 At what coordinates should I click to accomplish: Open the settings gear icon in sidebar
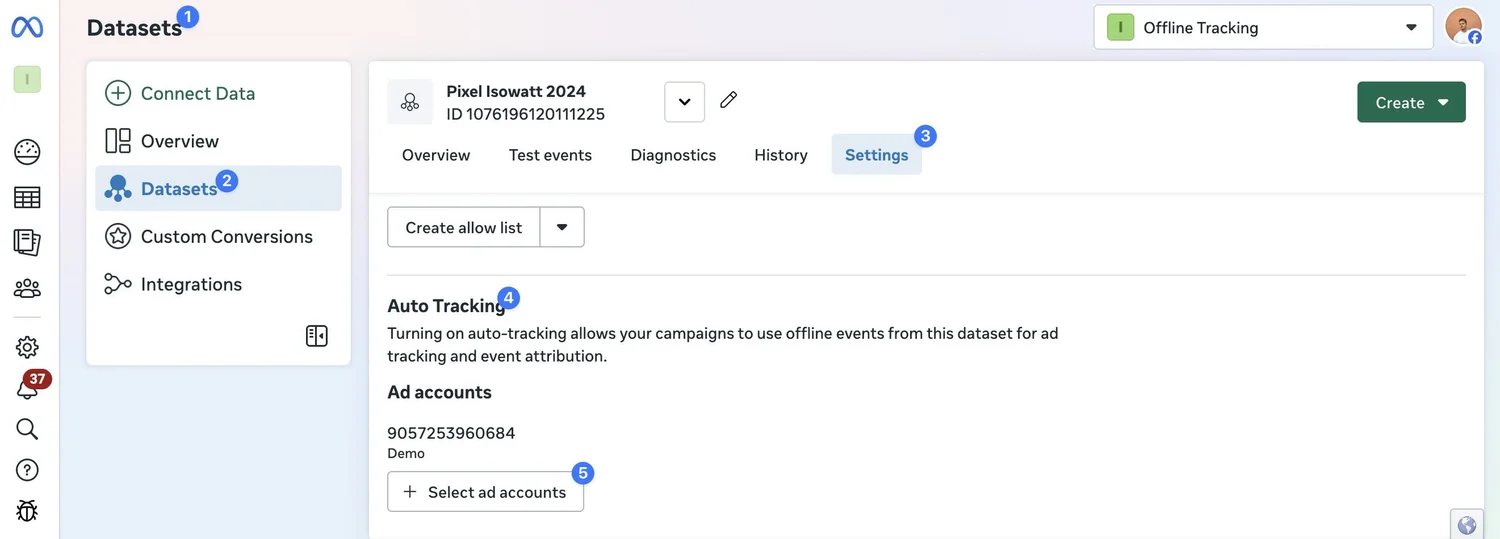click(x=27, y=347)
